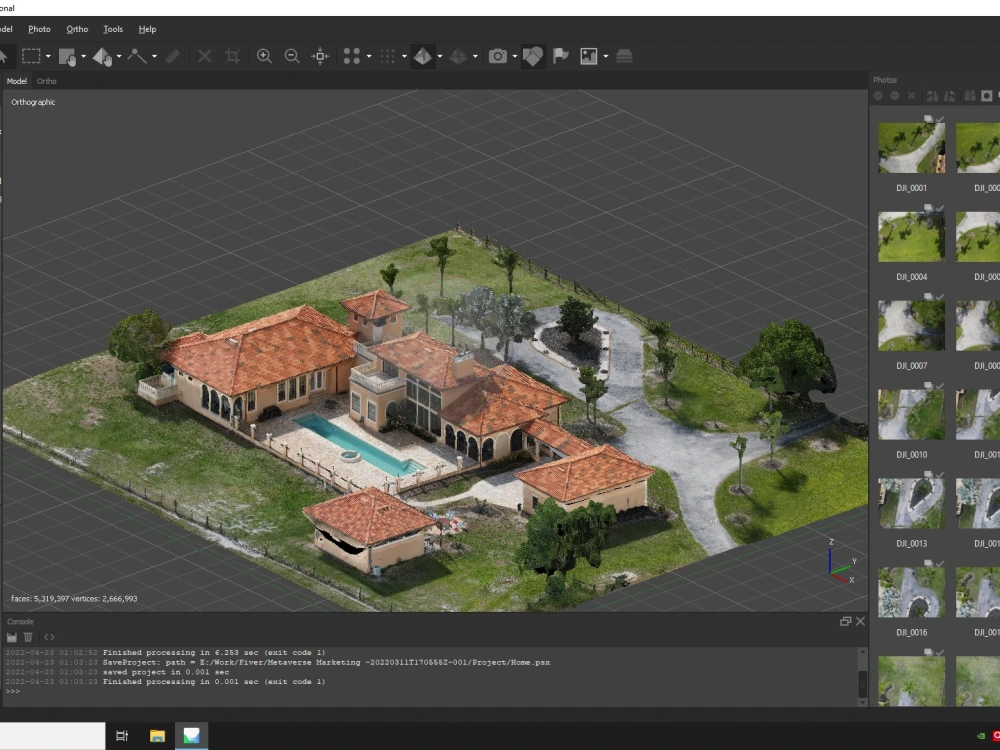Expand the model shading mode dropdown

[x=439, y=56]
